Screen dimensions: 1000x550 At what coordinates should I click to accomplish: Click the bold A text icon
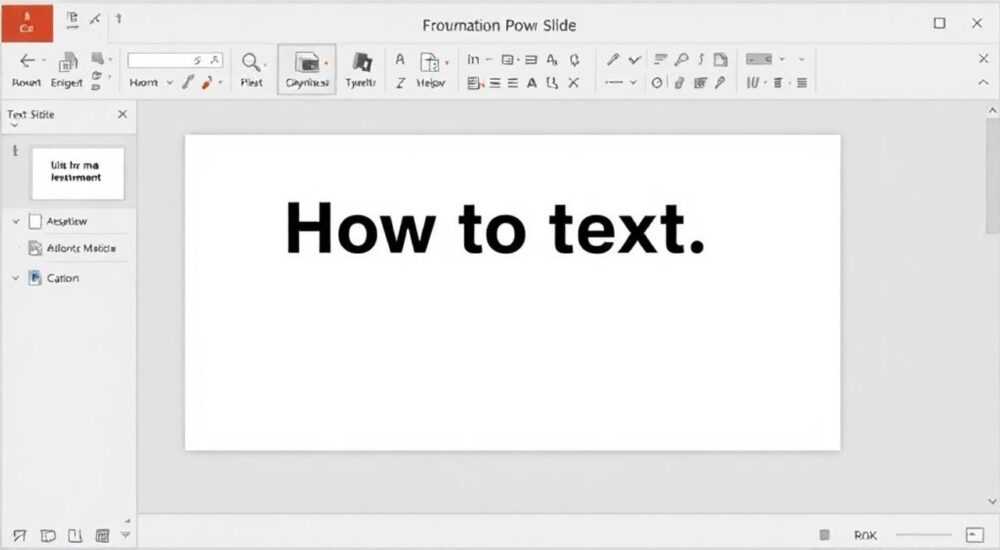point(531,83)
